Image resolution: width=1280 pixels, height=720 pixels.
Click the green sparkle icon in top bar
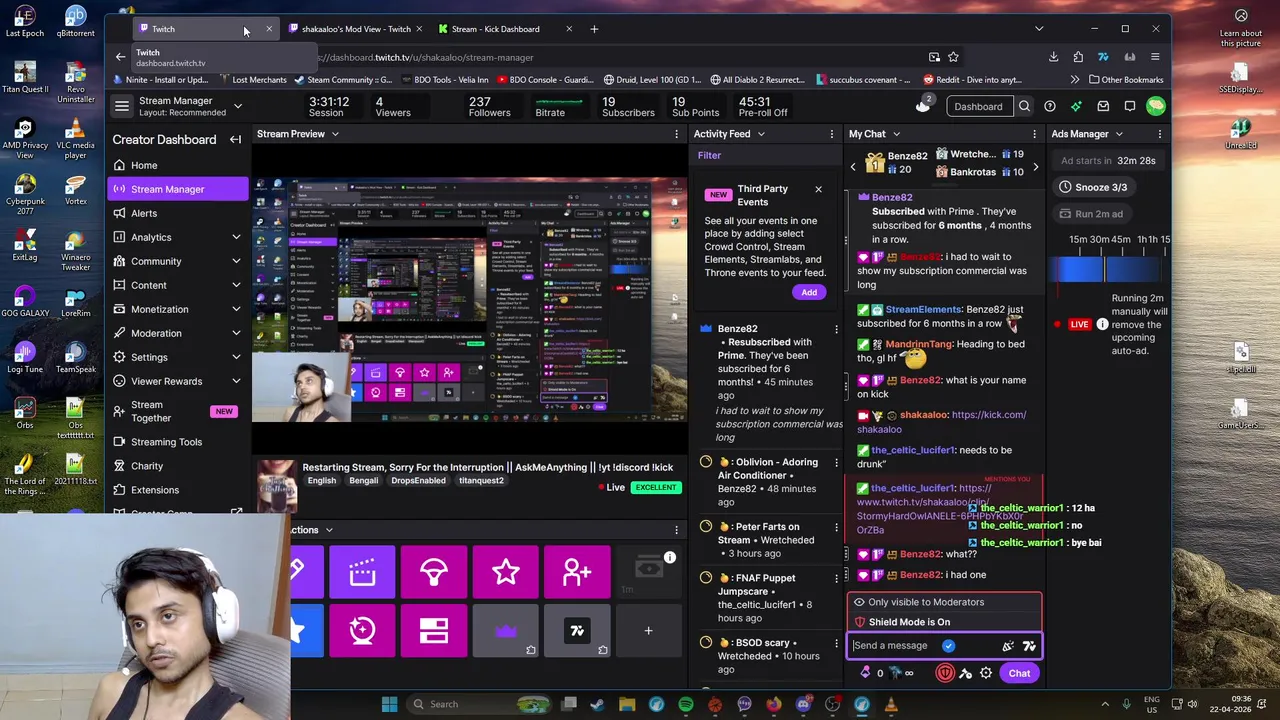[1076, 106]
